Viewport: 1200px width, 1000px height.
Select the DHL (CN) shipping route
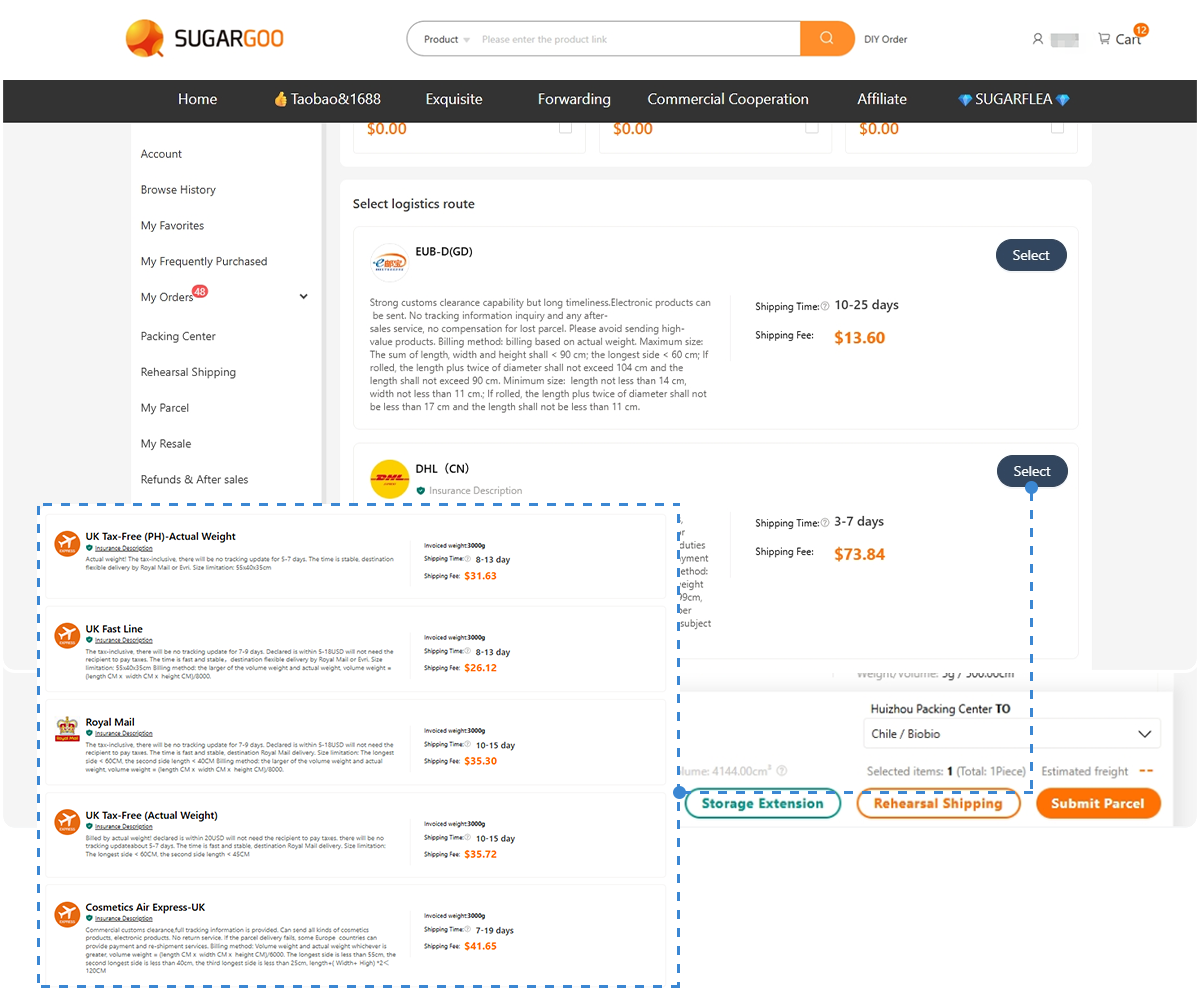point(1031,471)
